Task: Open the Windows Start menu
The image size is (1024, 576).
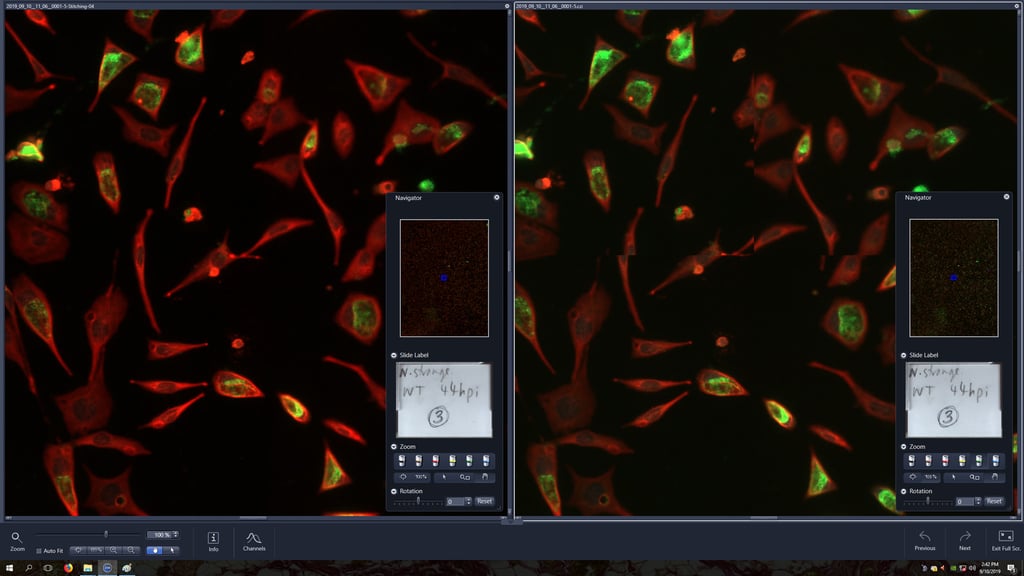Action: pos(9,568)
